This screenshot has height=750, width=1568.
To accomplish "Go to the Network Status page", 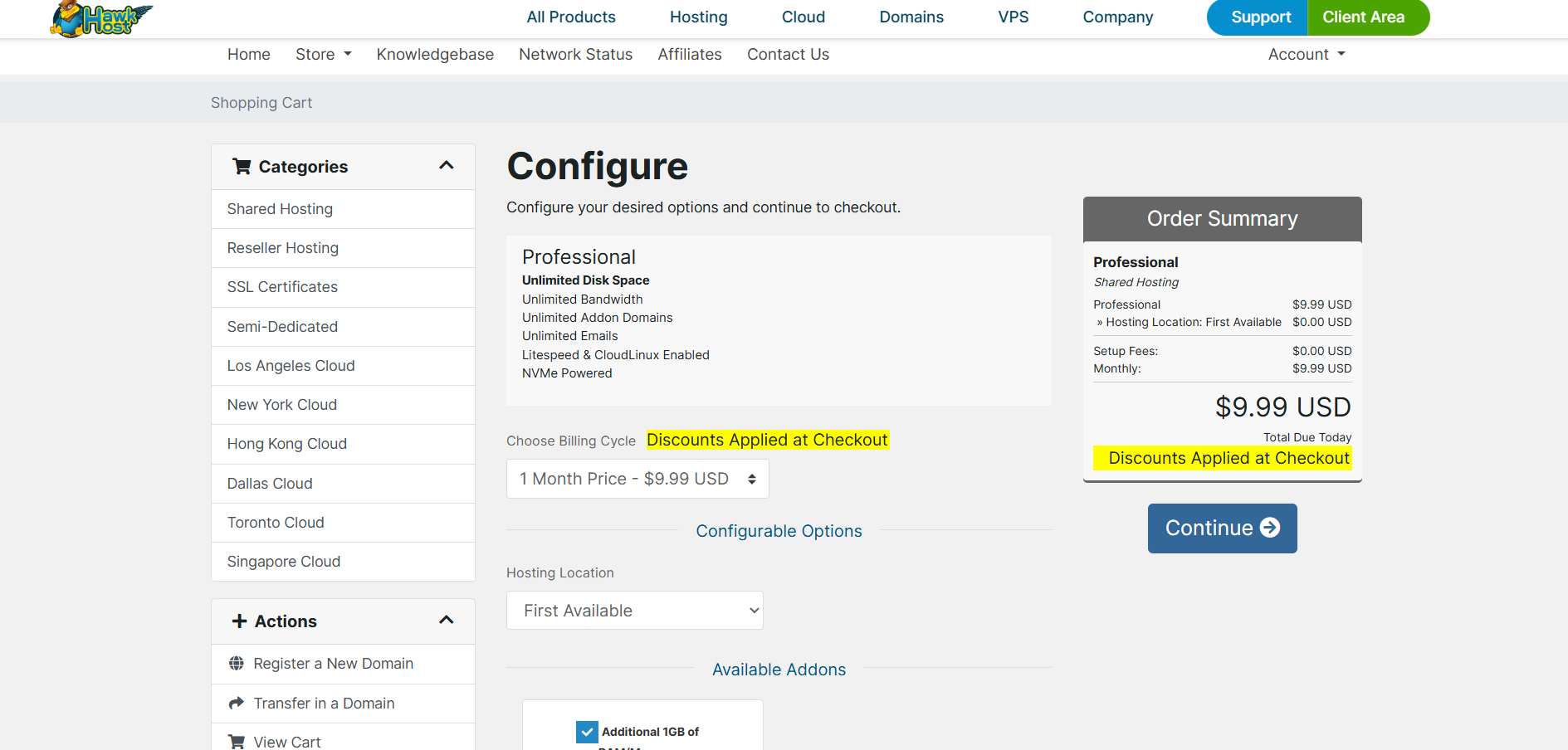I will click(x=575, y=55).
